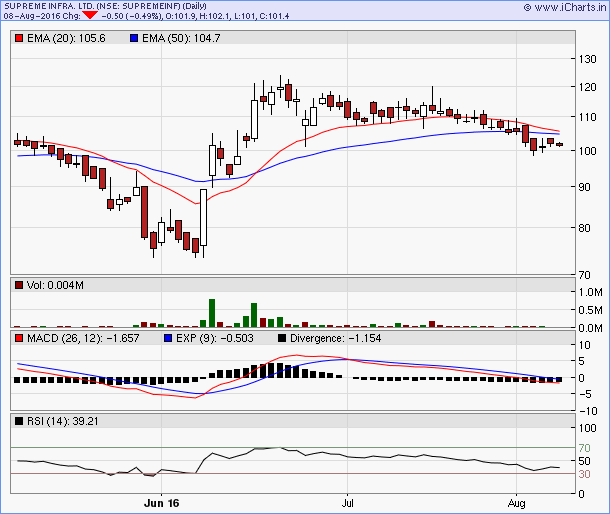Image resolution: width=610 pixels, height=514 pixels.
Task: Click the Jul x-axis label
Action: [x=347, y=503]
